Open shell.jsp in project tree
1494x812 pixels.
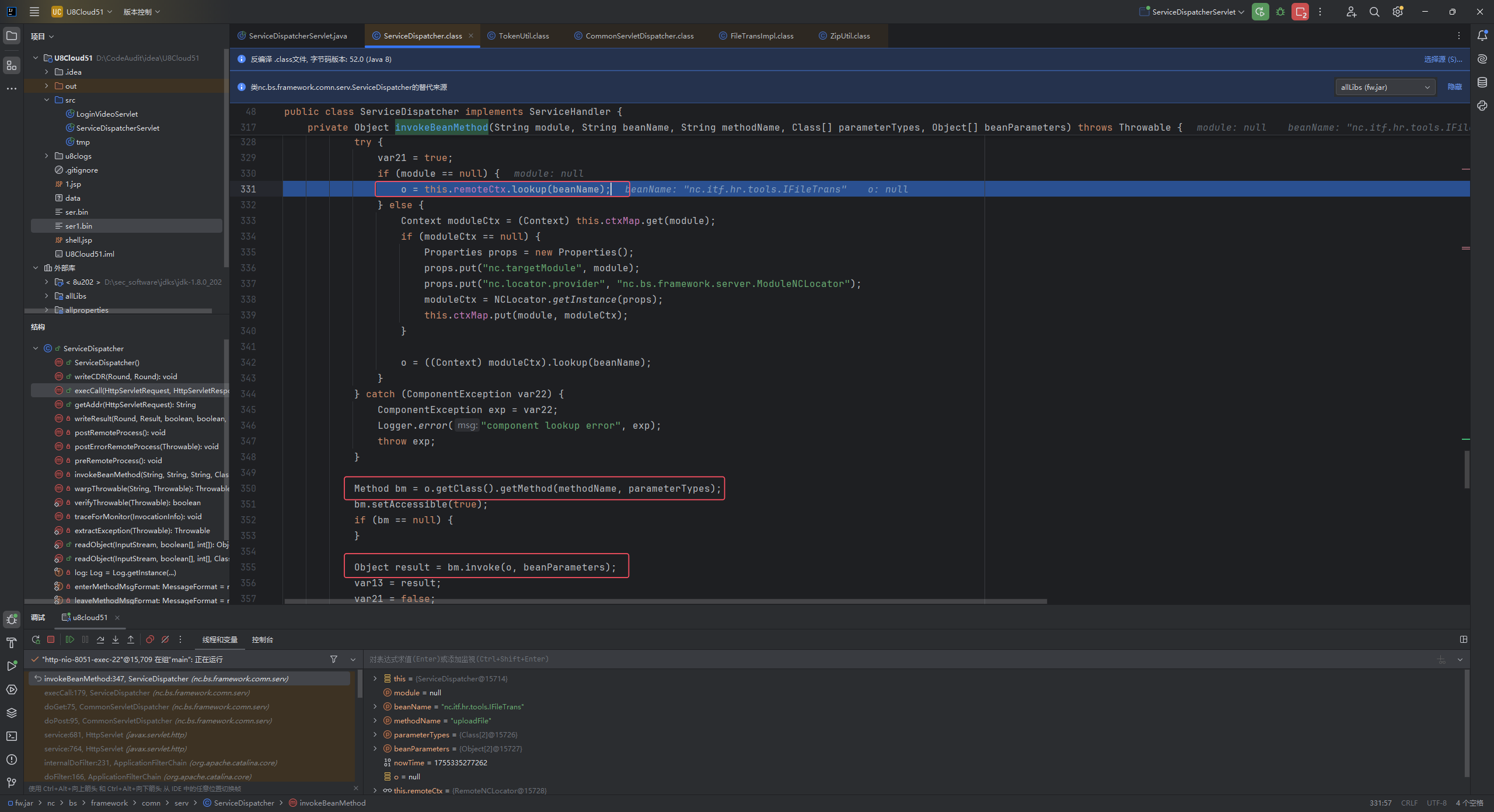point(79,240)
